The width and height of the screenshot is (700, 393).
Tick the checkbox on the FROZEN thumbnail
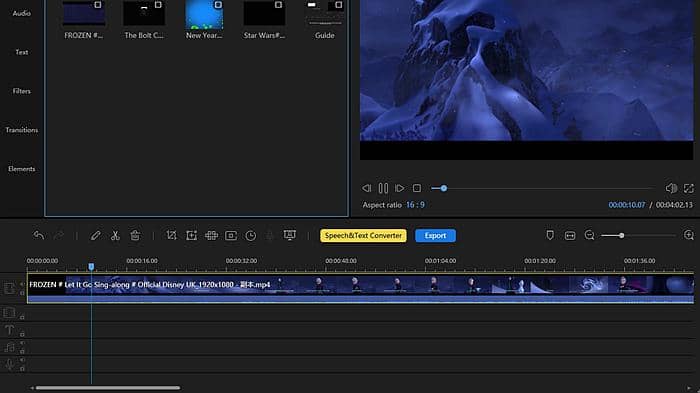[98, 5]
